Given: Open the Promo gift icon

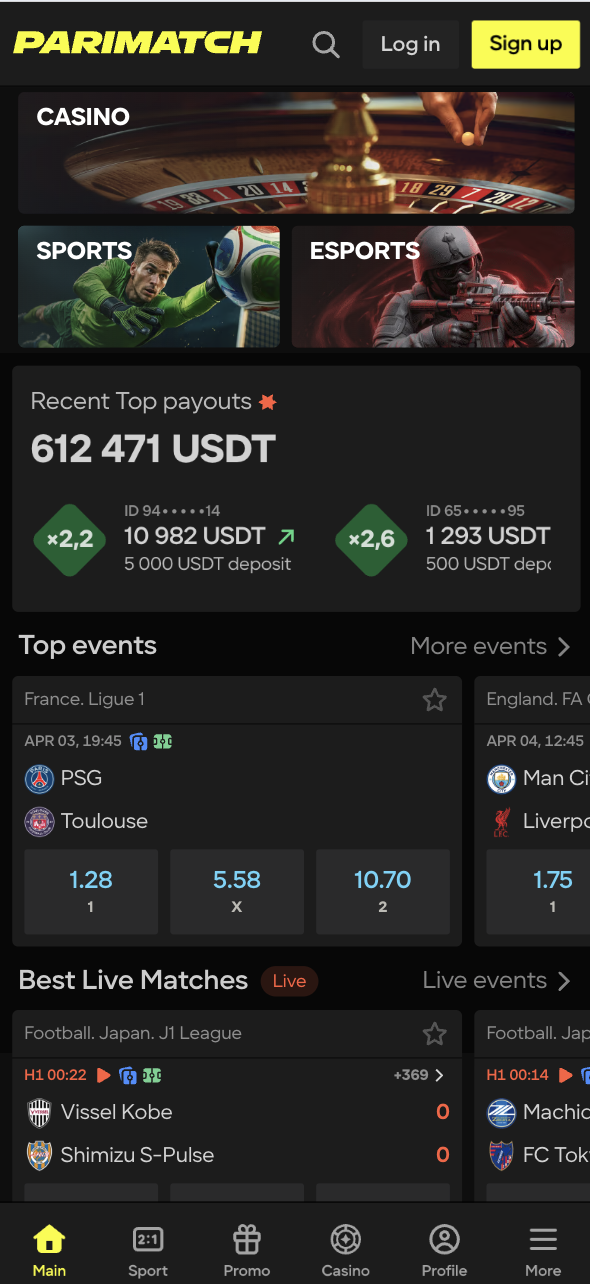Looking at the screenshot, I should point(247,1240).
